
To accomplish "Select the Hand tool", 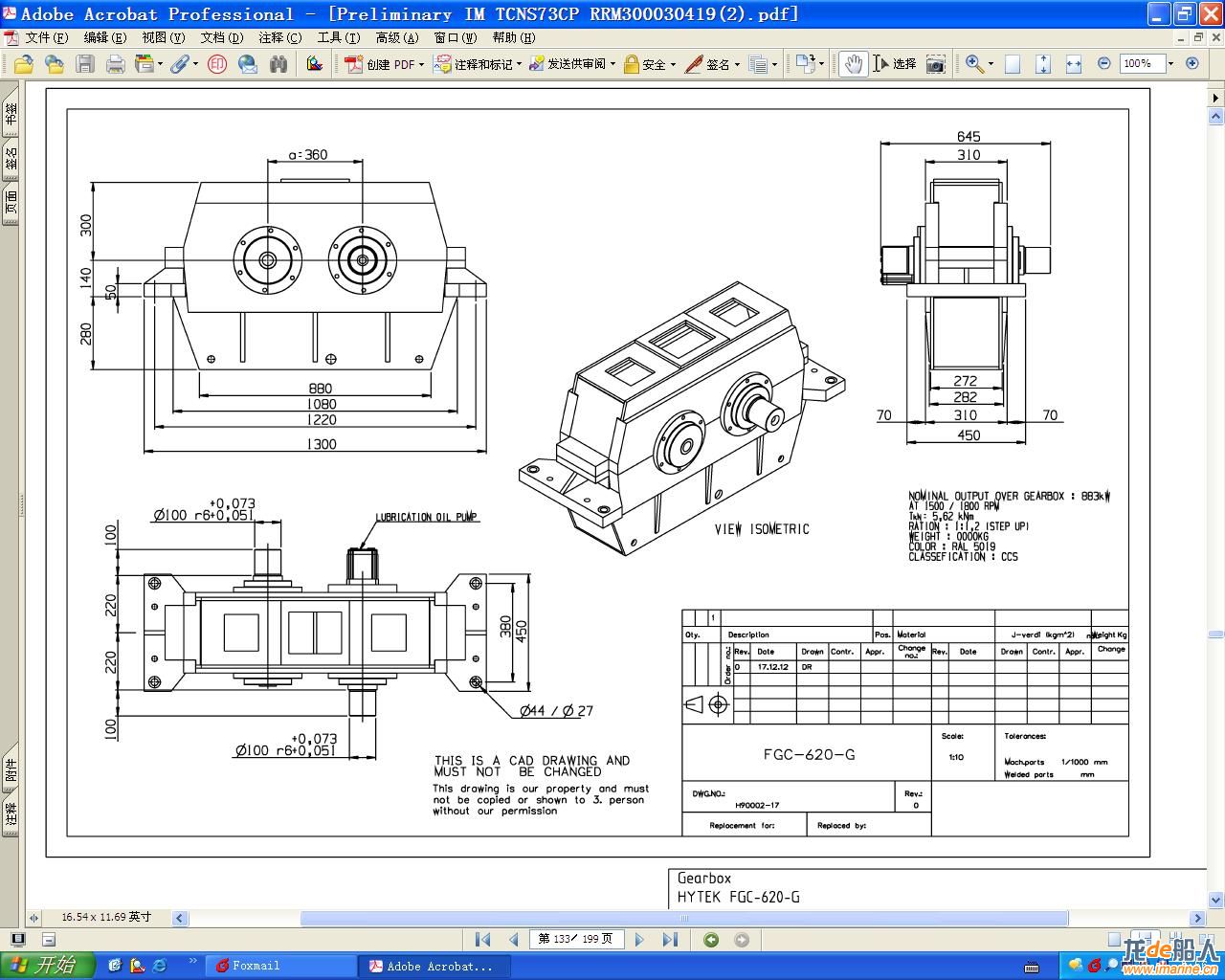I will click(853, 64).
